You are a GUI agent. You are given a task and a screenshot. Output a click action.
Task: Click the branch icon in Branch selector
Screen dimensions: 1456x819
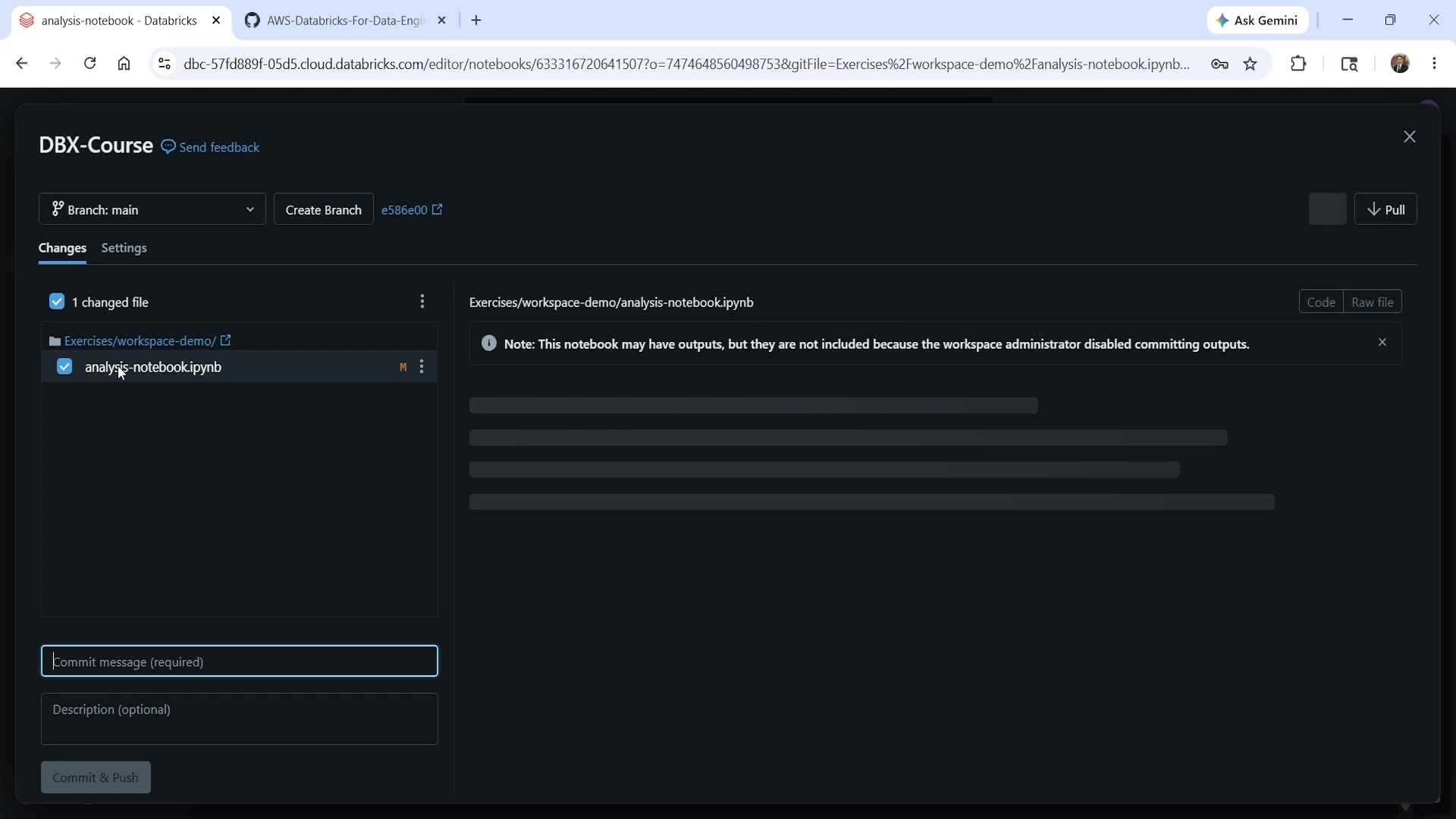[x=58, y=209]
